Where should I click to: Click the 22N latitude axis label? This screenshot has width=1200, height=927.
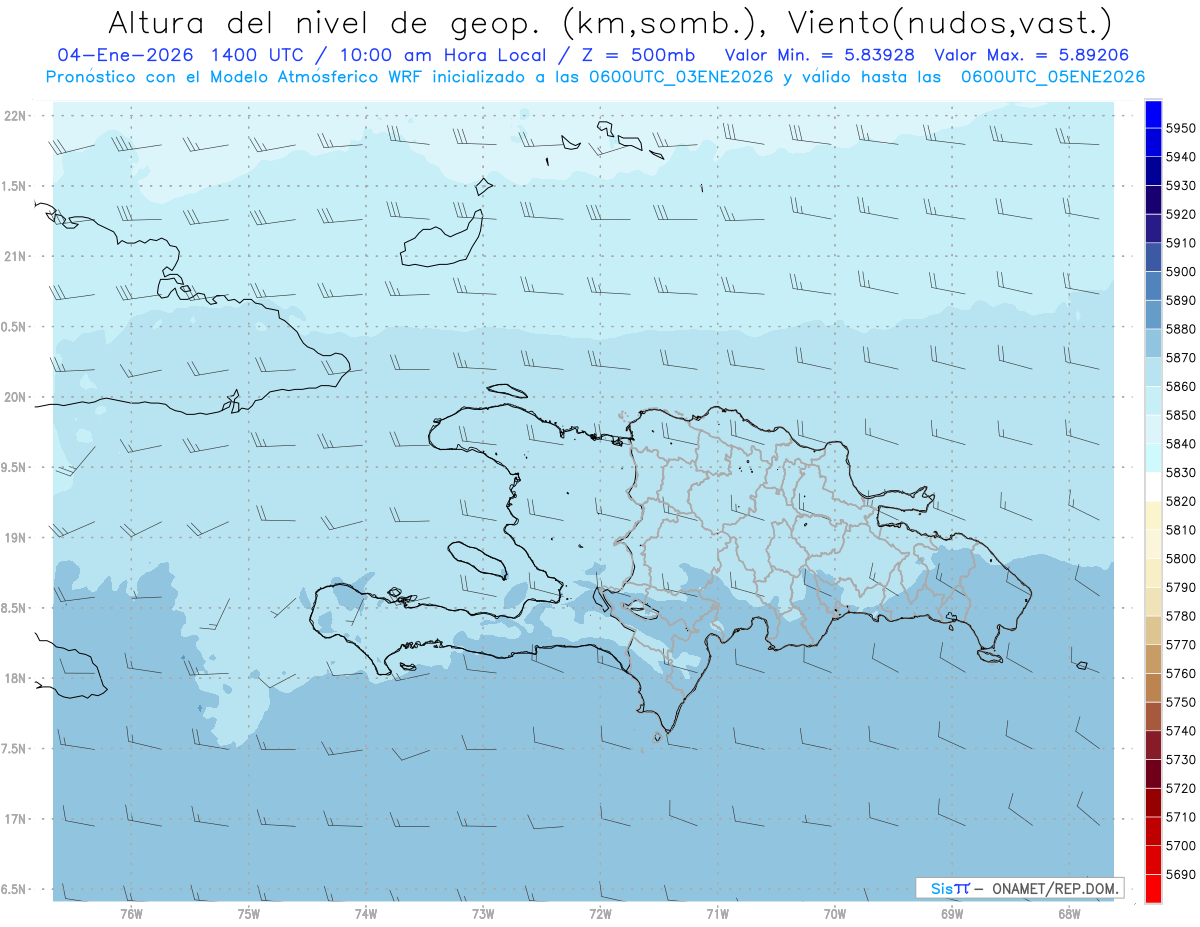pos(17,115)
